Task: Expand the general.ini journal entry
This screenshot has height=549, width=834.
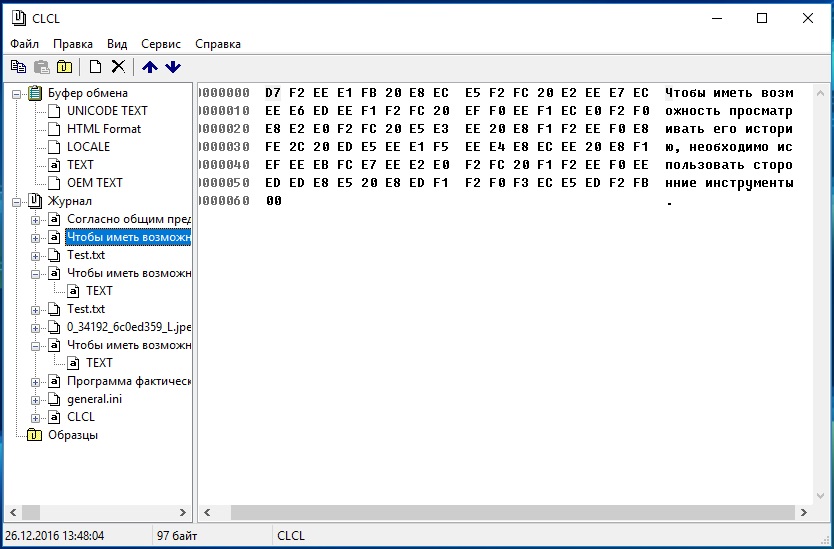Action: pos(36,399)
